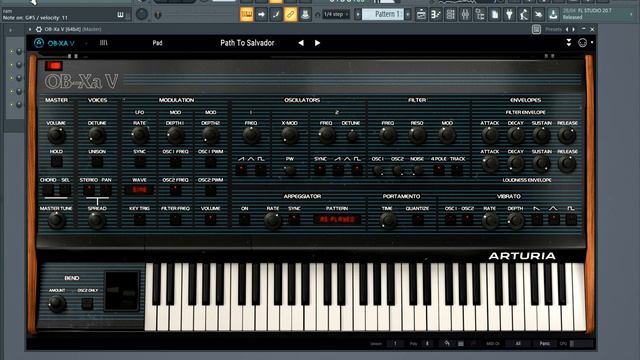Open the FL Studio plugin picker icon
This screenshot has width=640, height=360.
pos(509,15)
